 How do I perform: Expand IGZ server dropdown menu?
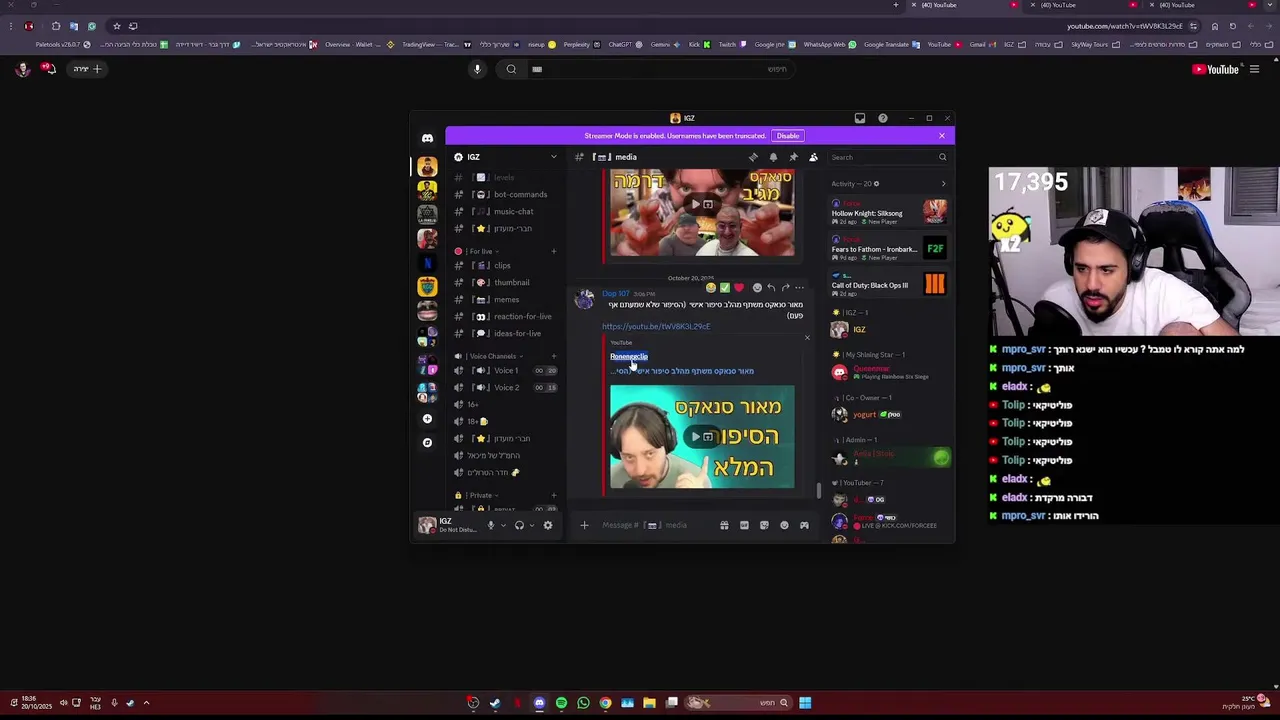point(553,157)
